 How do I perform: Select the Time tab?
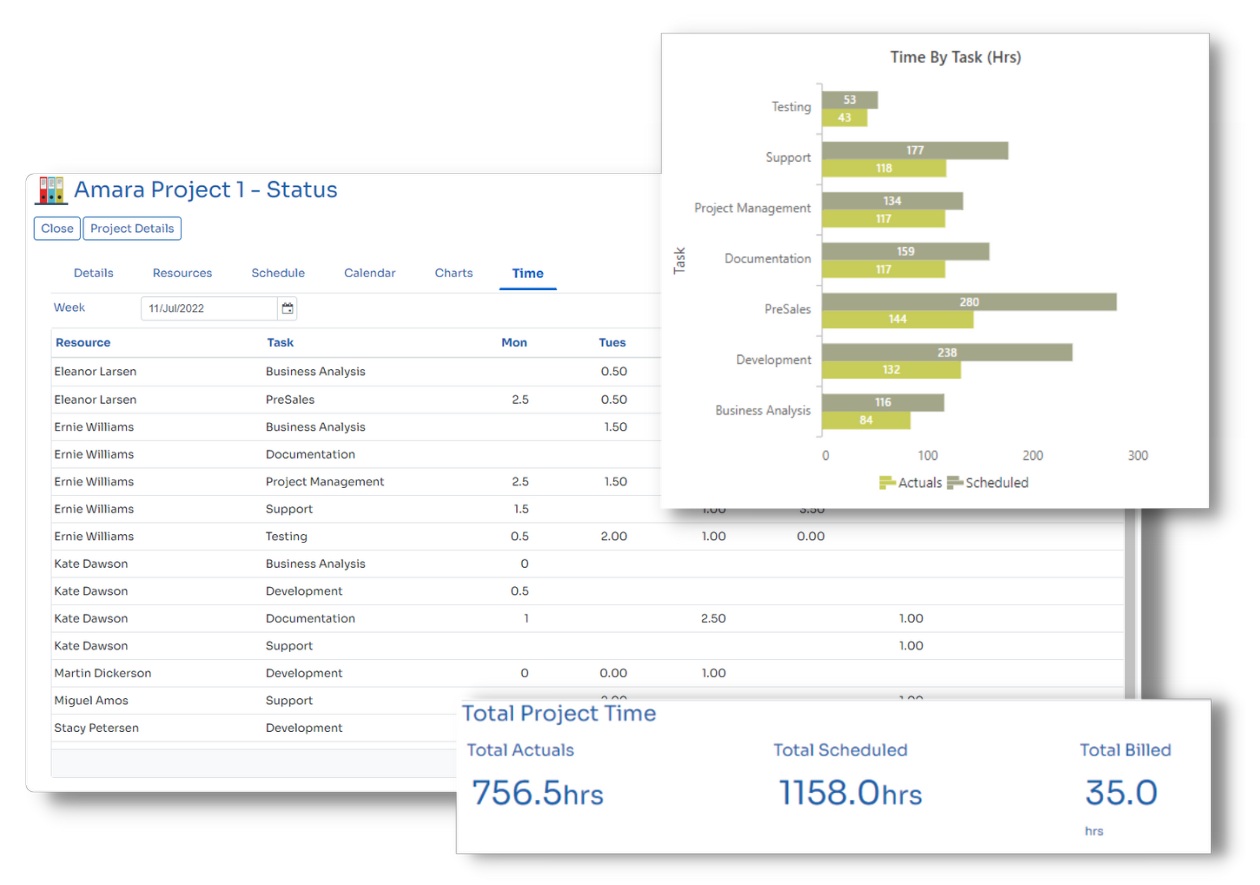(528, 273)
